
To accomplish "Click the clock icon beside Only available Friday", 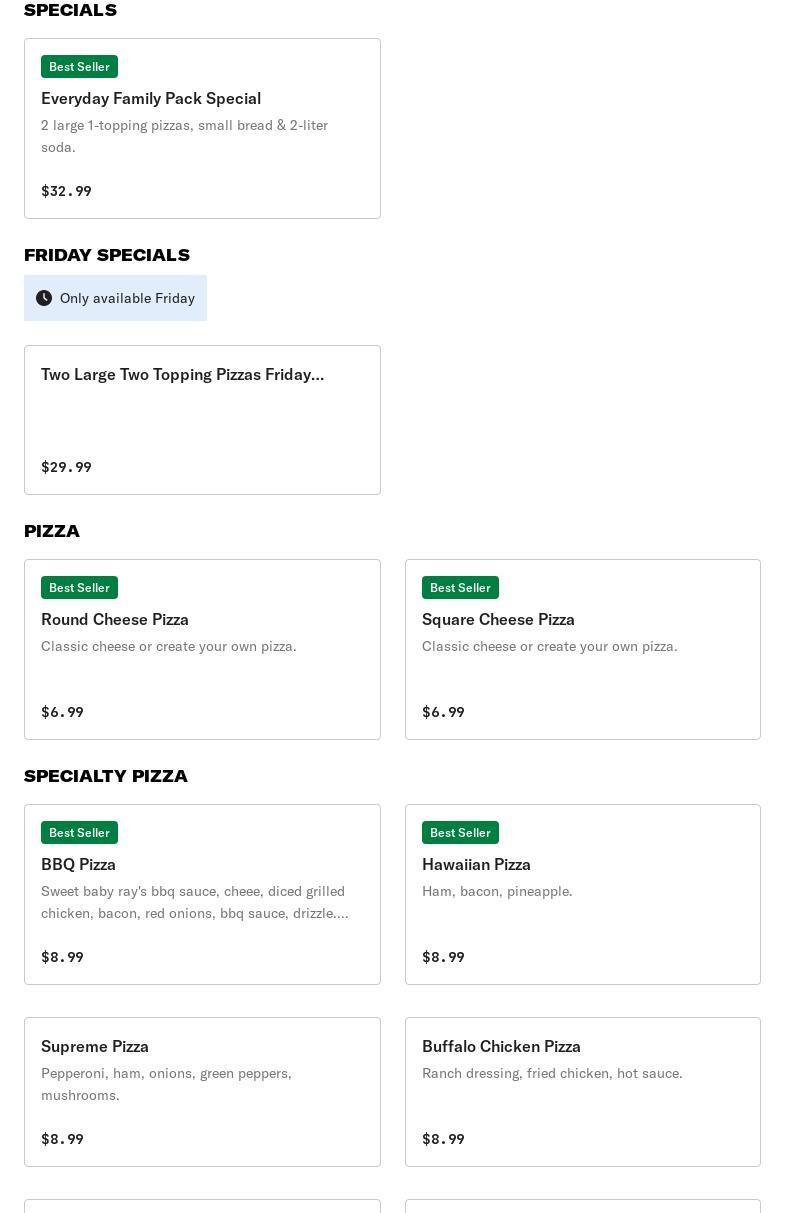I will click(44, 298).
